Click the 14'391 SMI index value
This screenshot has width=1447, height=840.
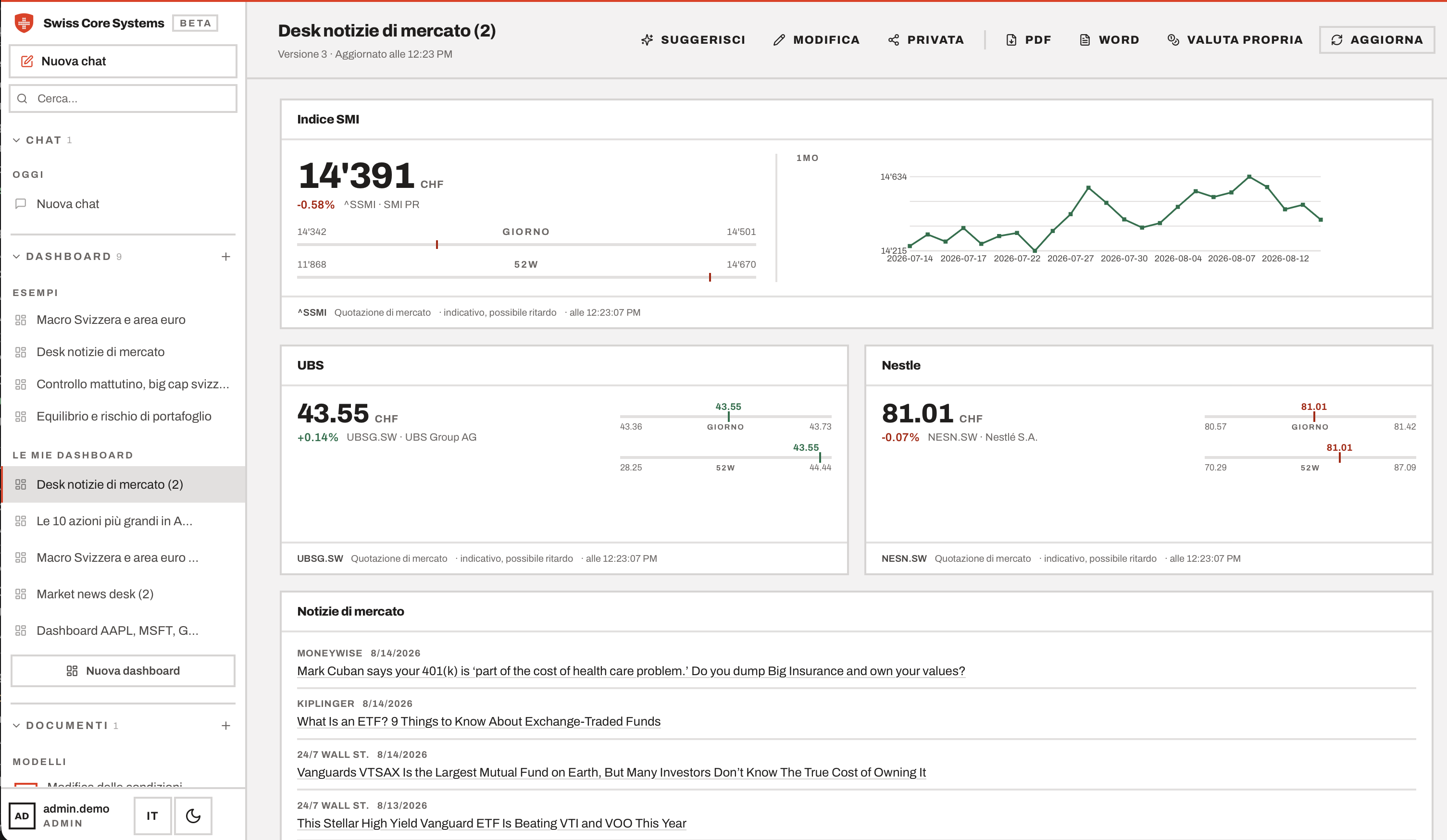[x=356, y=175]
